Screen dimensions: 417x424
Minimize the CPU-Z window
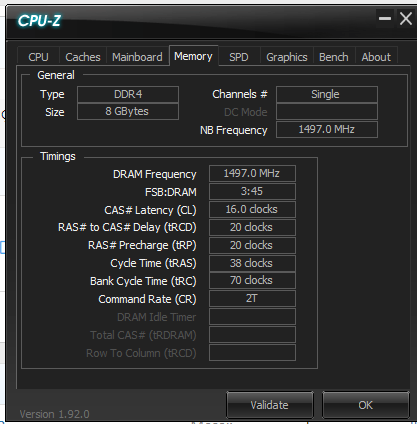click(x=385, y=18)
